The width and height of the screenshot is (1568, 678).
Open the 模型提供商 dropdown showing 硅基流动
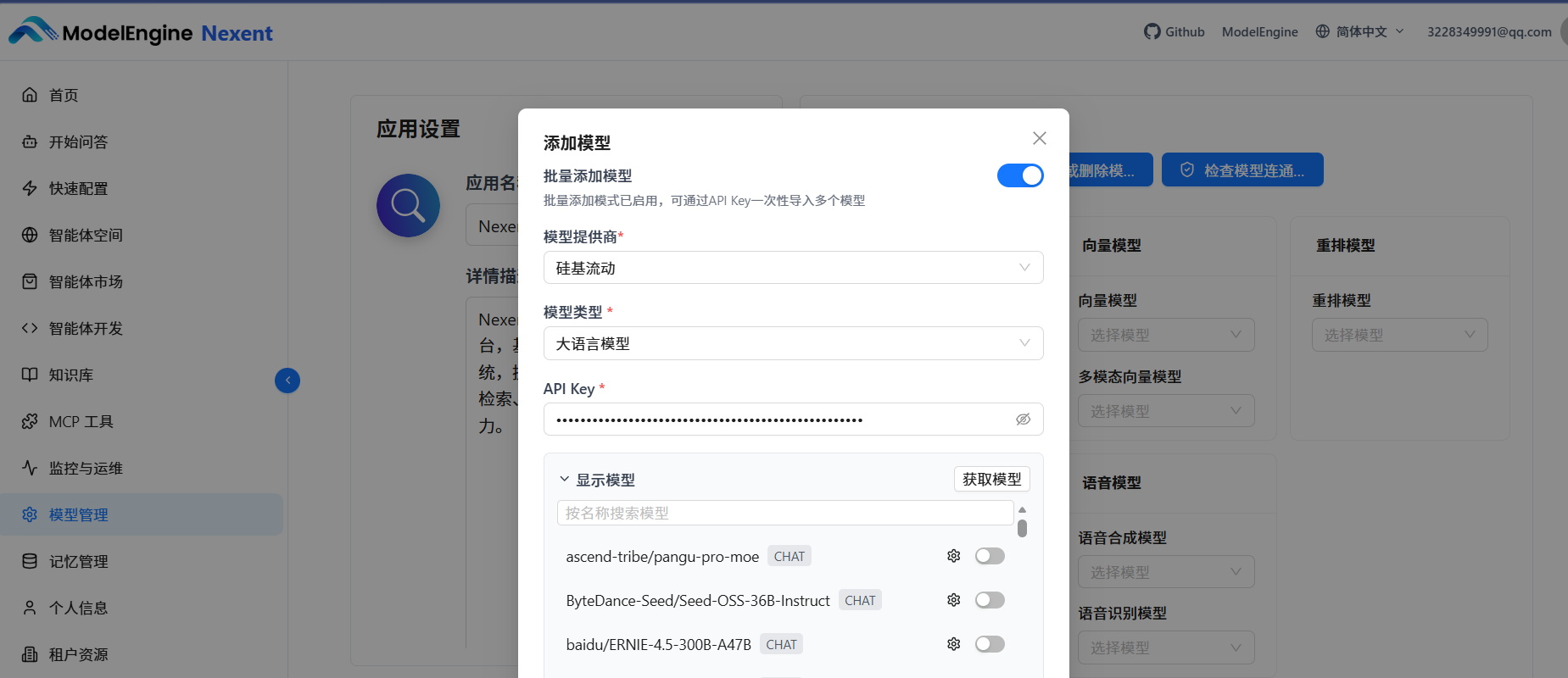click(793, 268)
